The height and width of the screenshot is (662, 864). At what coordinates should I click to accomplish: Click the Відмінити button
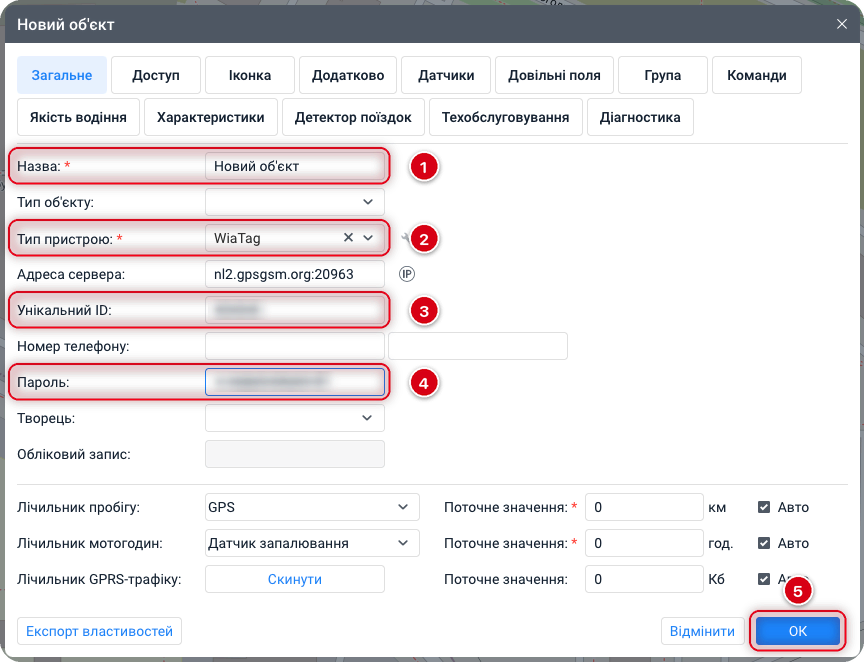(703, 631)
